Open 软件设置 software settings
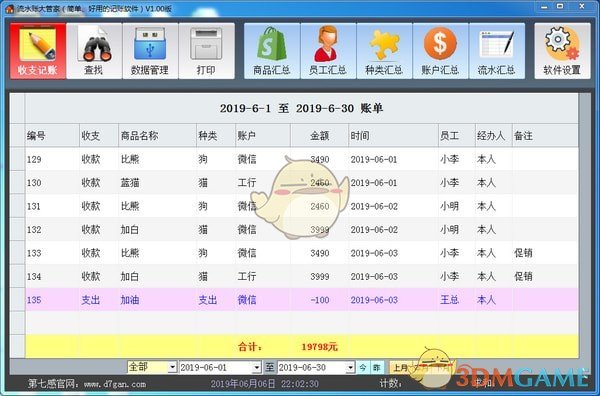This screenshot has height=396, width=600. coord(562,51)
